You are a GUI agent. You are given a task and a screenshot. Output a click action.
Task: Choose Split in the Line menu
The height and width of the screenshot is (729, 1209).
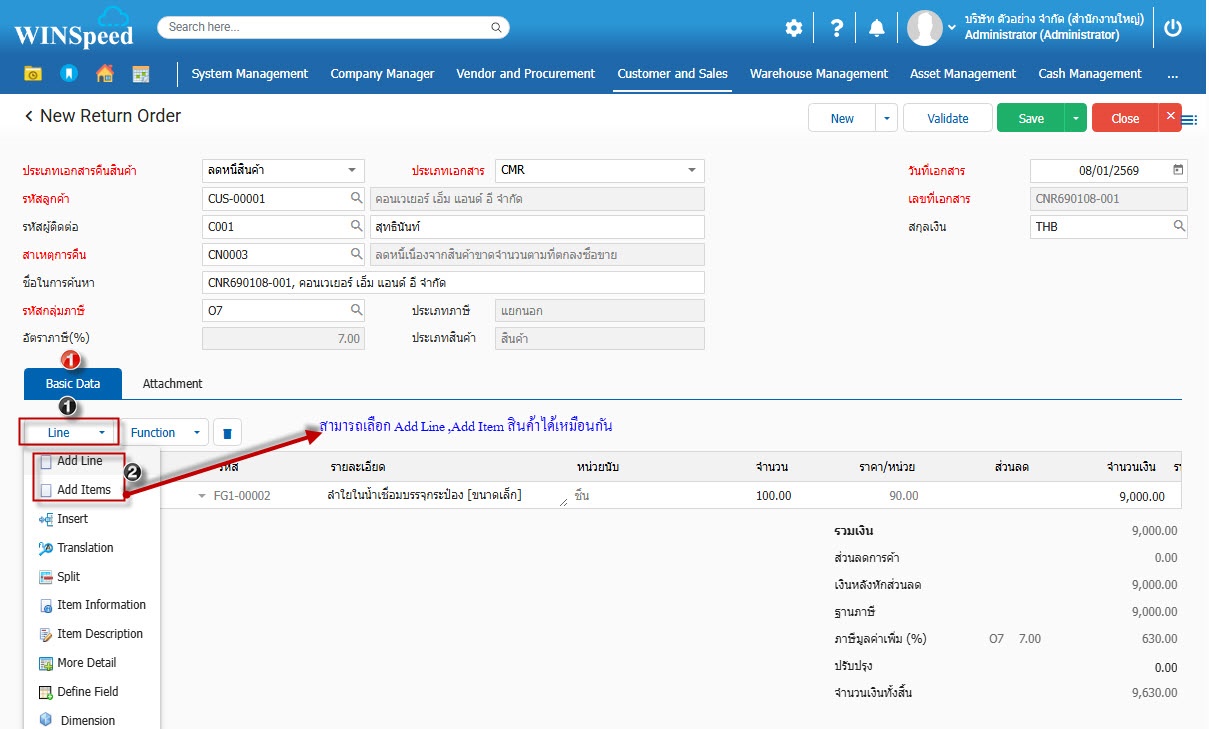68,577
